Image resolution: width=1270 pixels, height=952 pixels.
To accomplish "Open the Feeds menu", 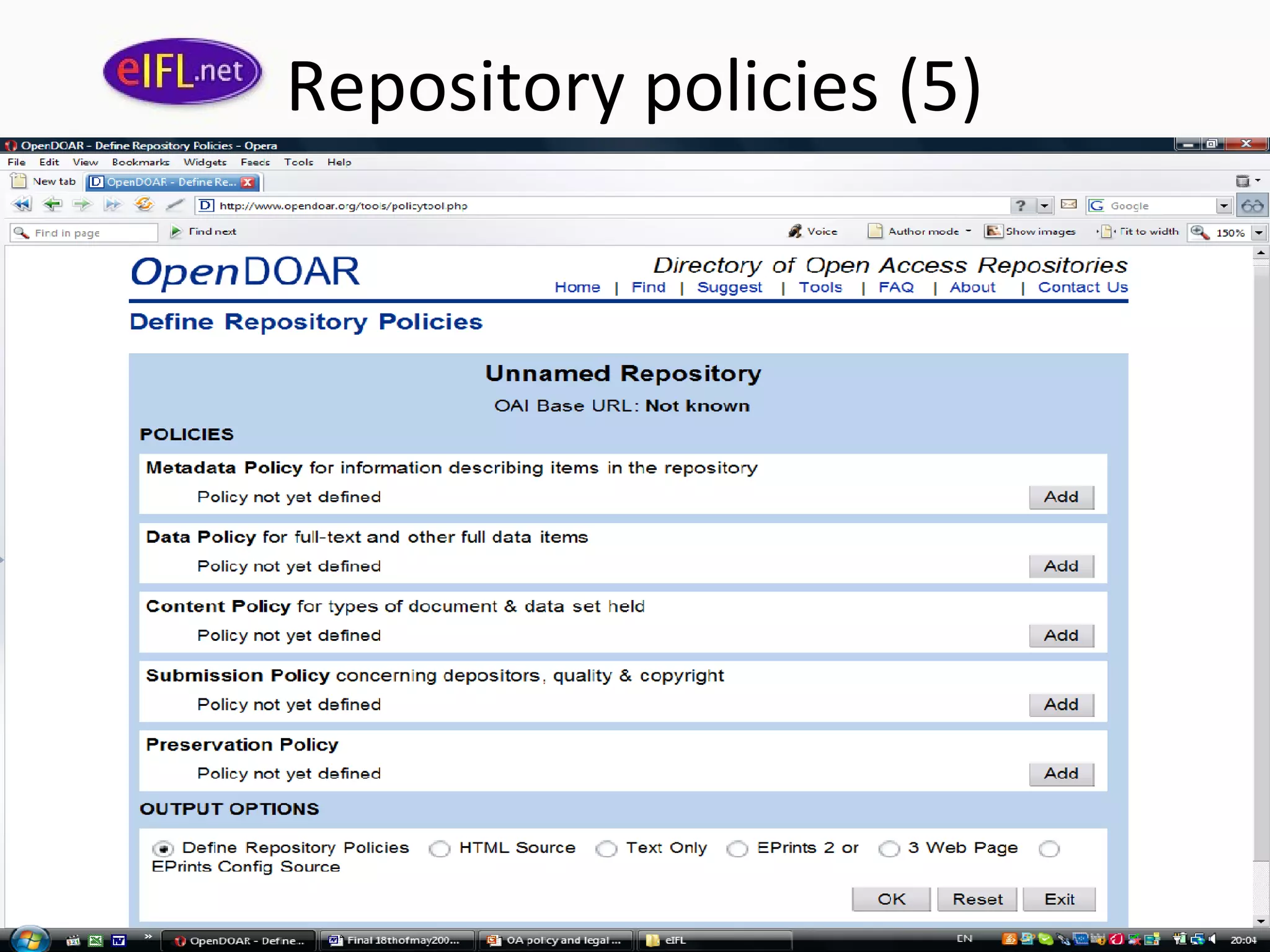I will pos(255,162).
